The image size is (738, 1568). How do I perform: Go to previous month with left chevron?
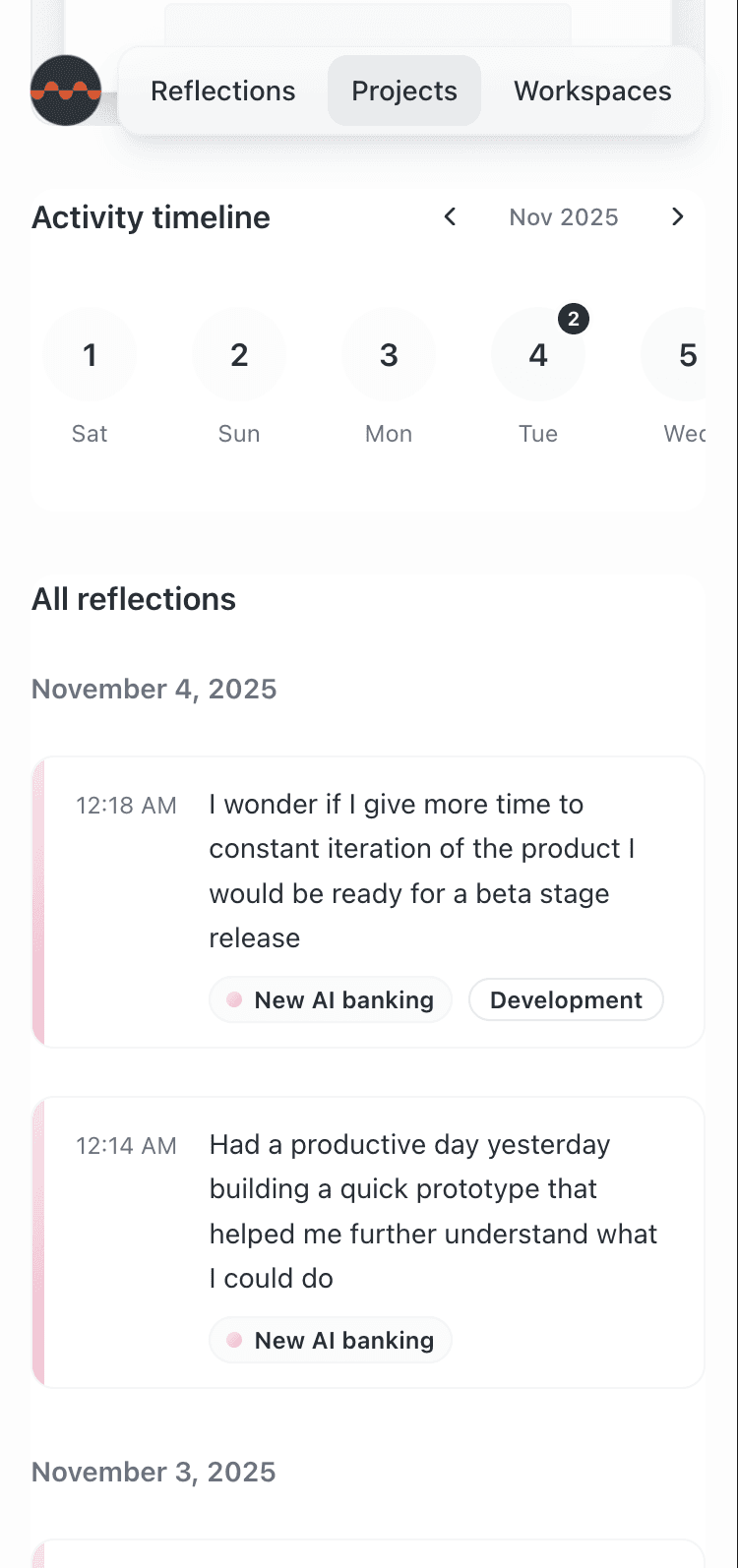click(x=450, y=216)
